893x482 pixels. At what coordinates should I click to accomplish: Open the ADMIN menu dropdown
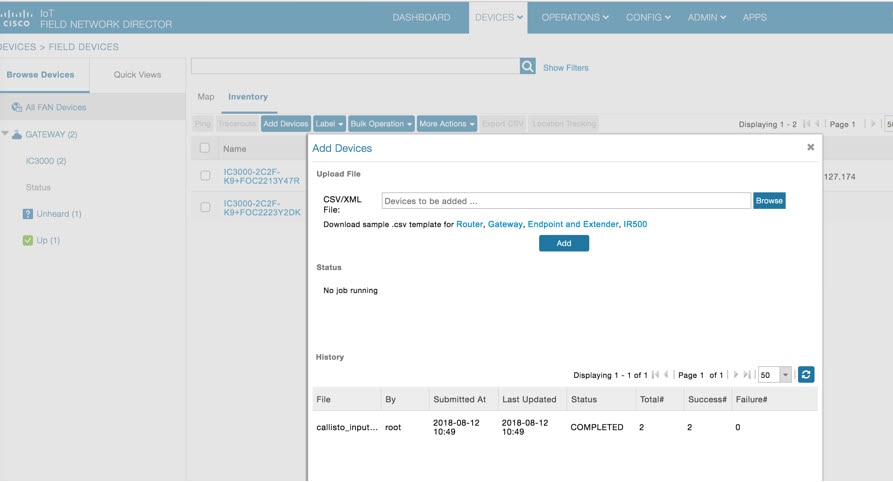706,17
